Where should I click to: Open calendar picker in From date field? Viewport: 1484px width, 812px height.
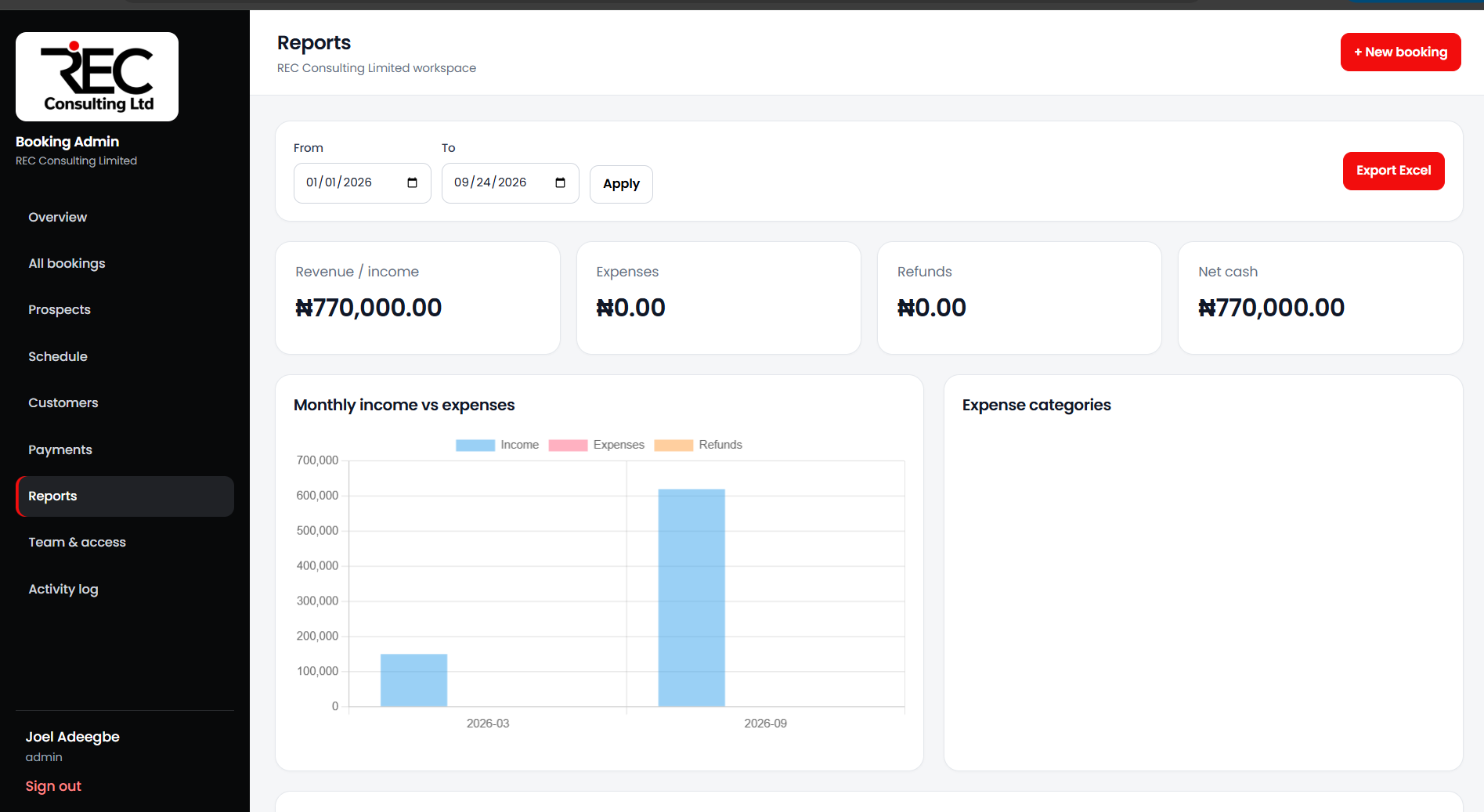click(412, 182)
